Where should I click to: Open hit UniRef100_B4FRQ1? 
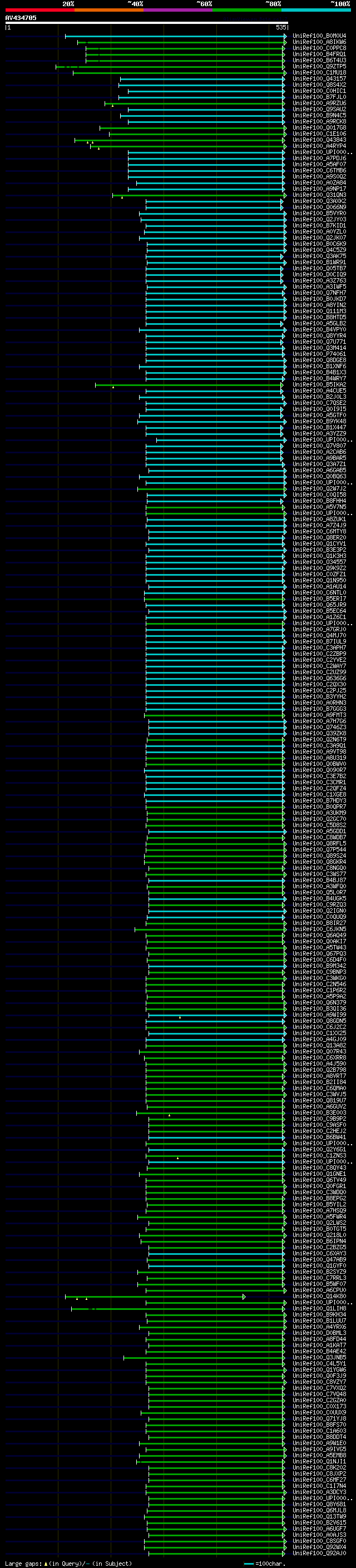tap(319, 54)
